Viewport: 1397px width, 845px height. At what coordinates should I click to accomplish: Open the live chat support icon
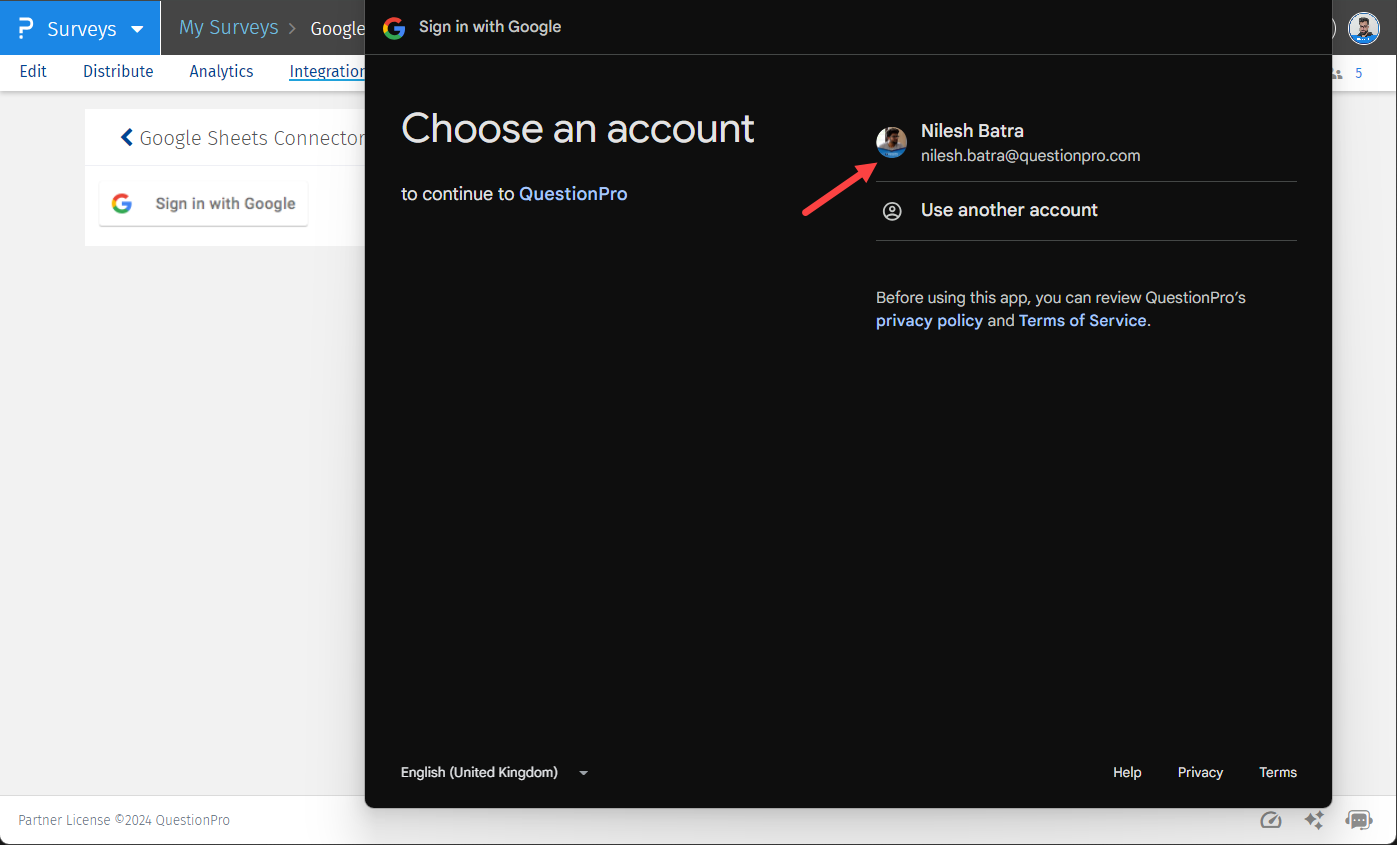coord(1359,820)
